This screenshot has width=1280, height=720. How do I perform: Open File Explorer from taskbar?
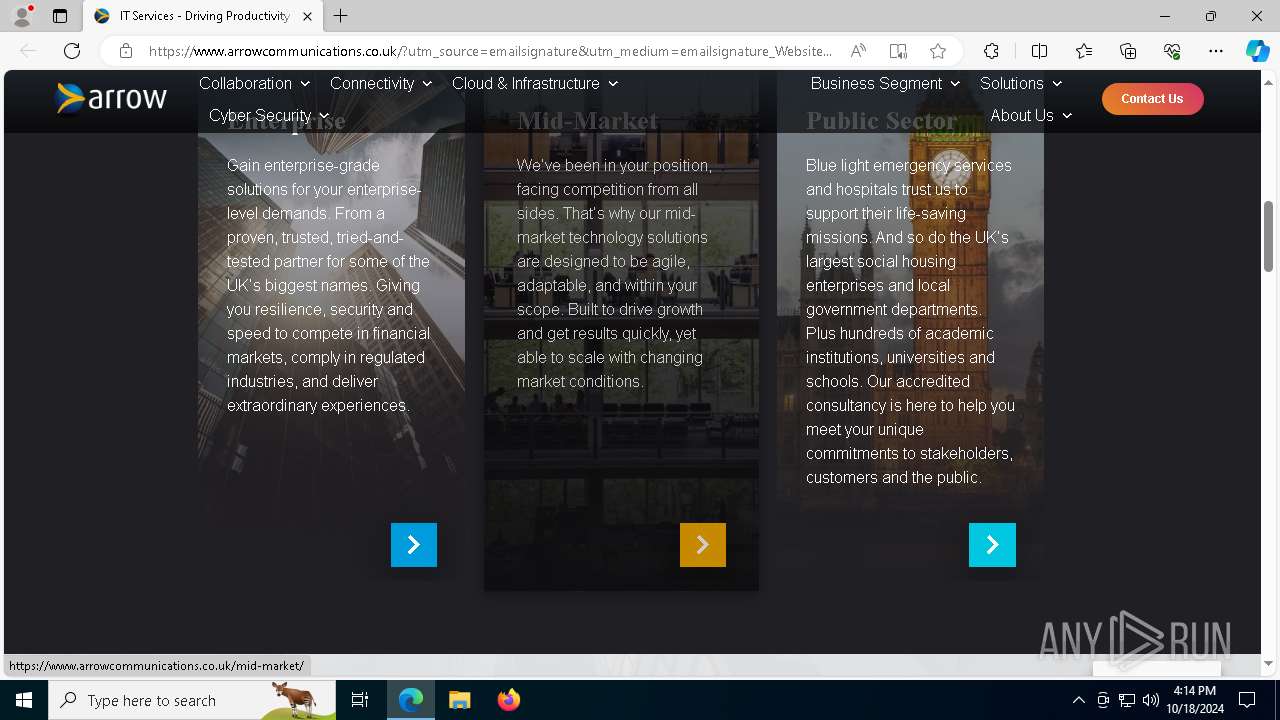460,700
